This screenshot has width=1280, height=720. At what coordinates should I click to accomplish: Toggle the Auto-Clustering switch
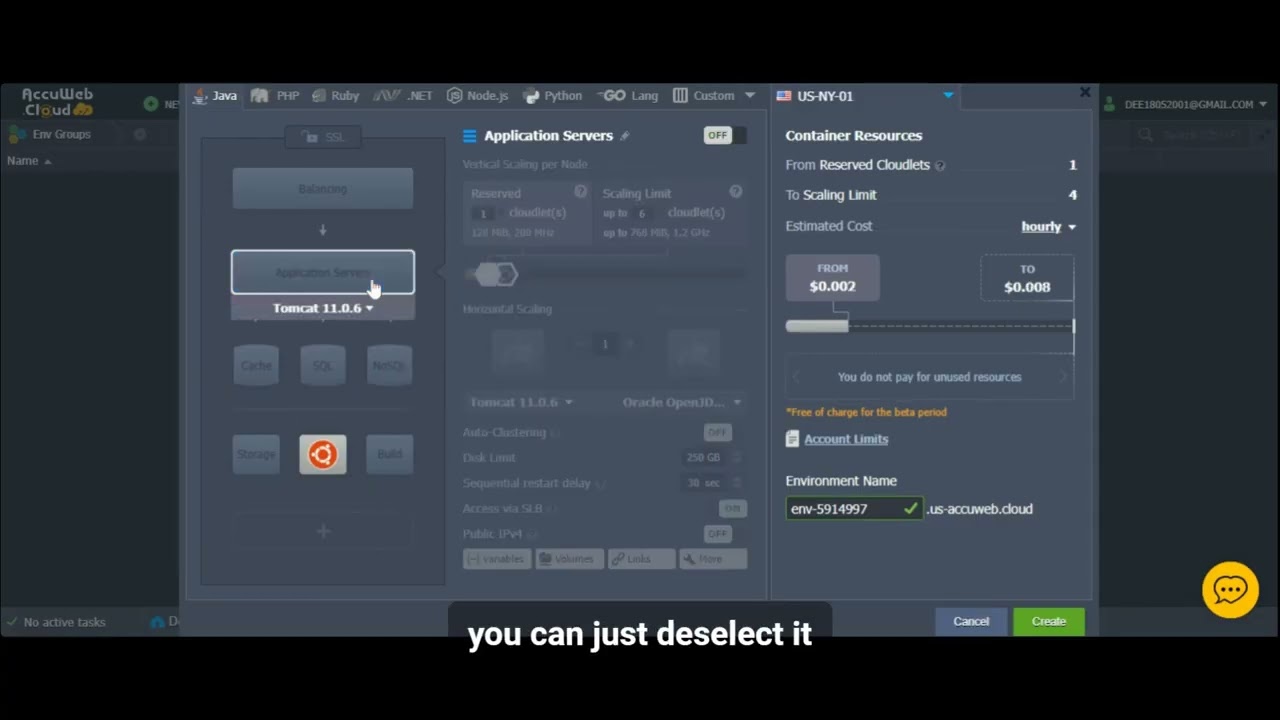click(717, 432)
